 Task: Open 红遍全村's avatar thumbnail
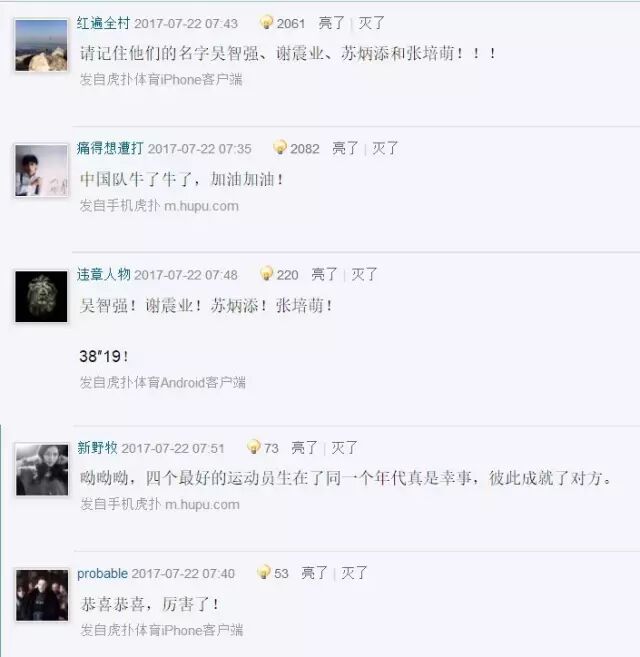tap(41, 45)
